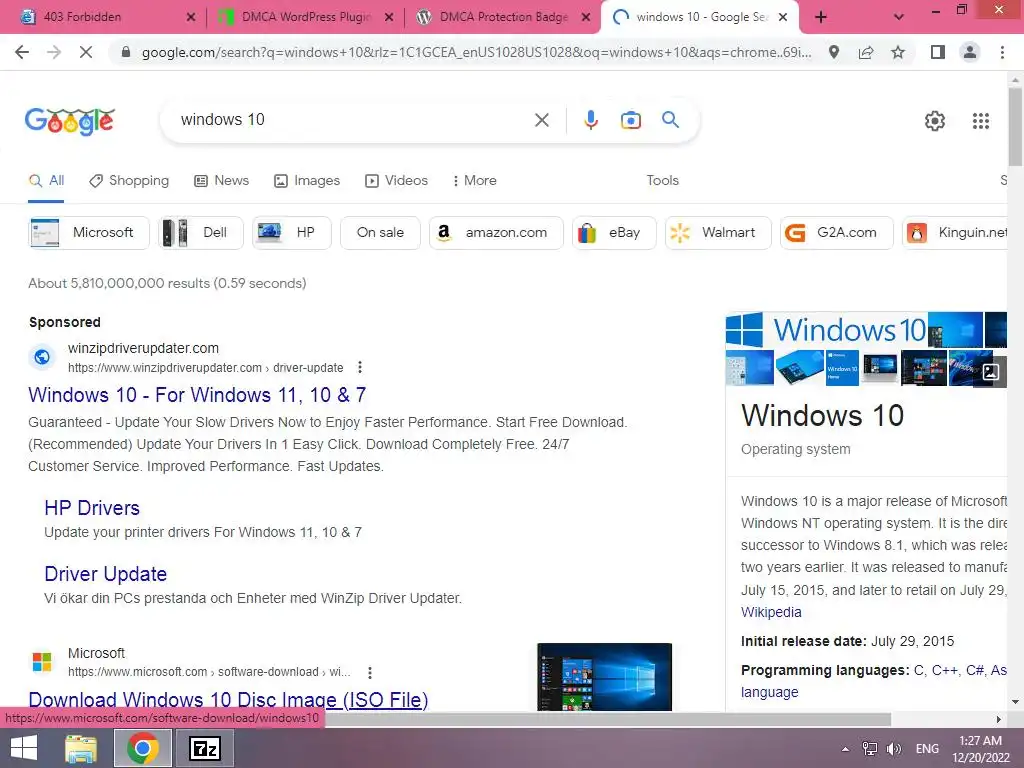Switch to the DMCA WordPress Plugin tab
Screen dimensions: 1024x768
[306, 17]
